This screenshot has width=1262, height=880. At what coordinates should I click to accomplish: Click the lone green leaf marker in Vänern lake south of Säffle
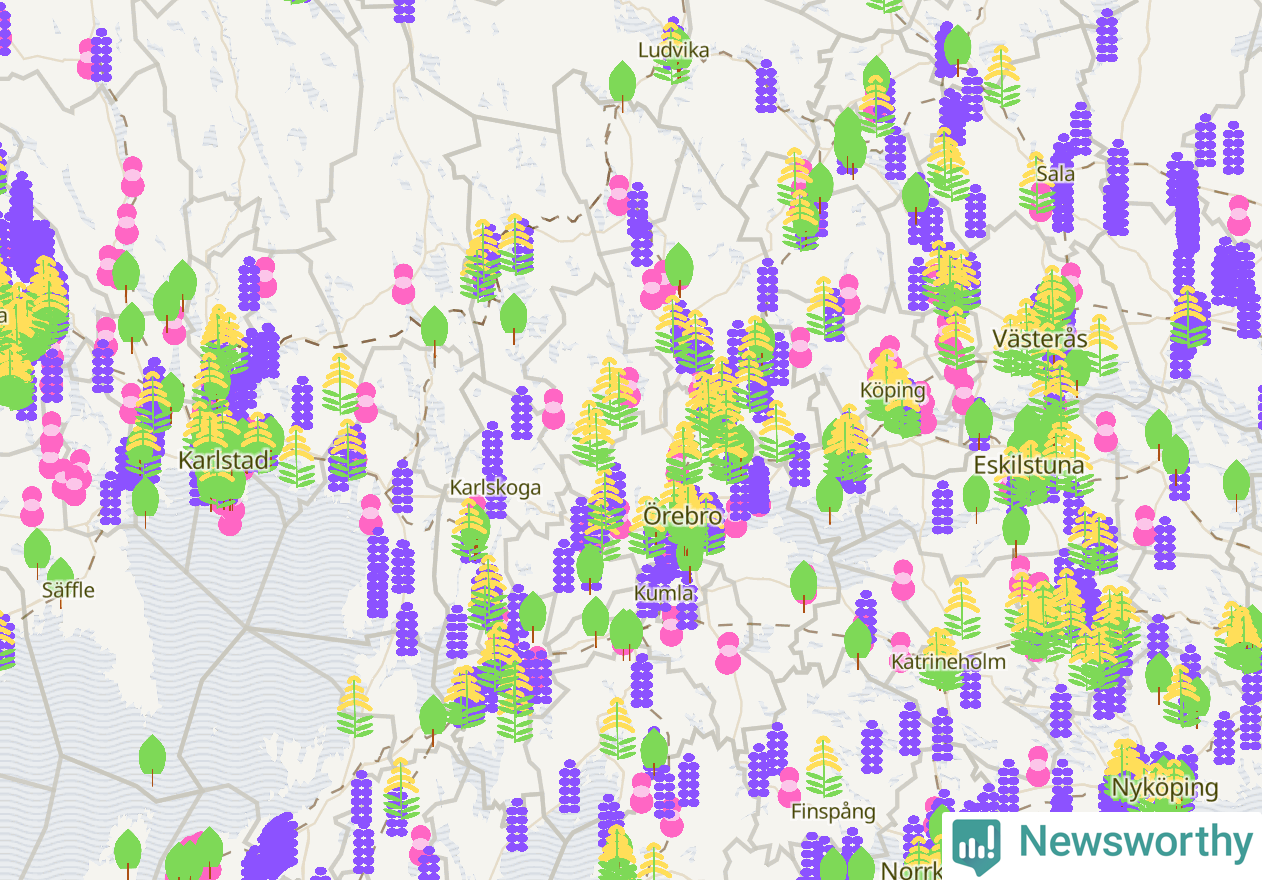152,760
